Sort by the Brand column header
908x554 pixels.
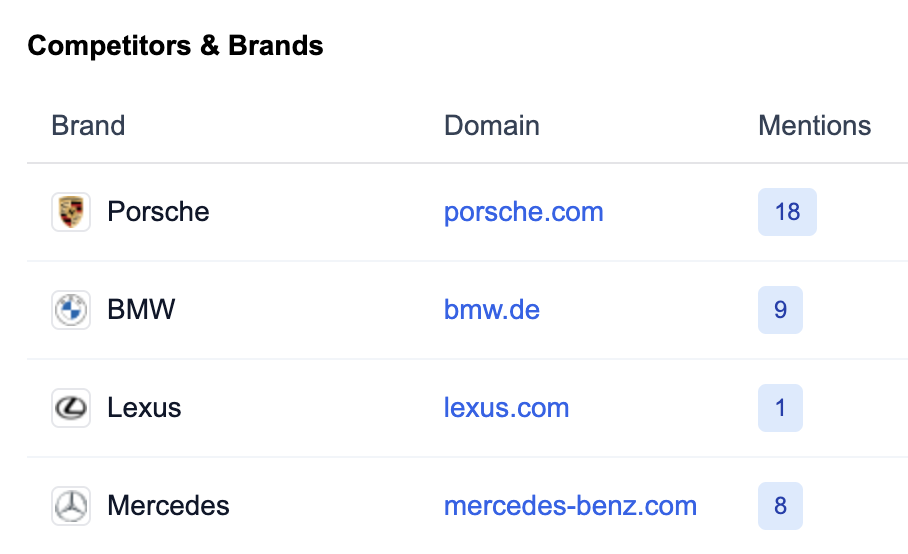(88, 126)
